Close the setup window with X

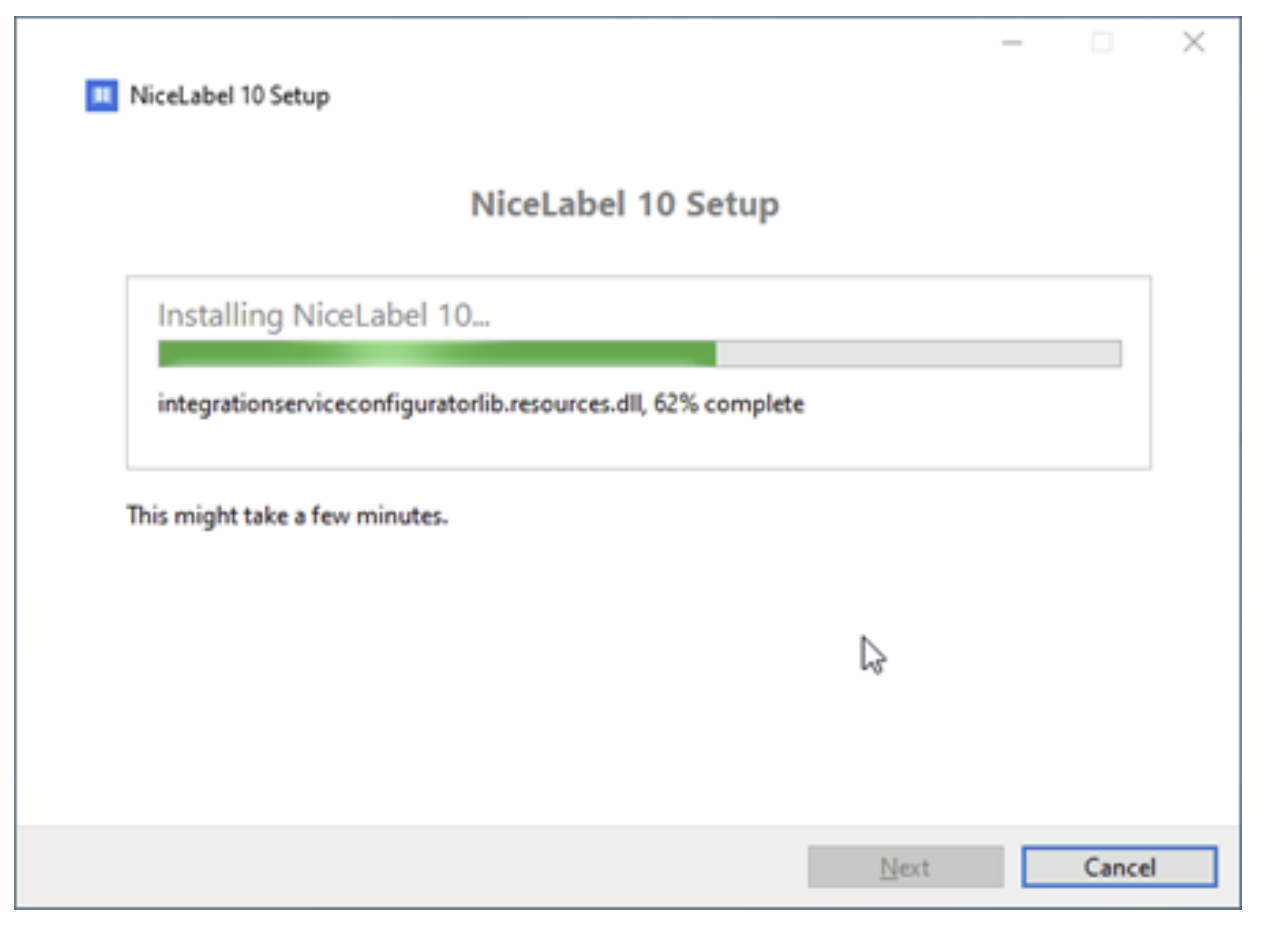tap(1193, 42)
